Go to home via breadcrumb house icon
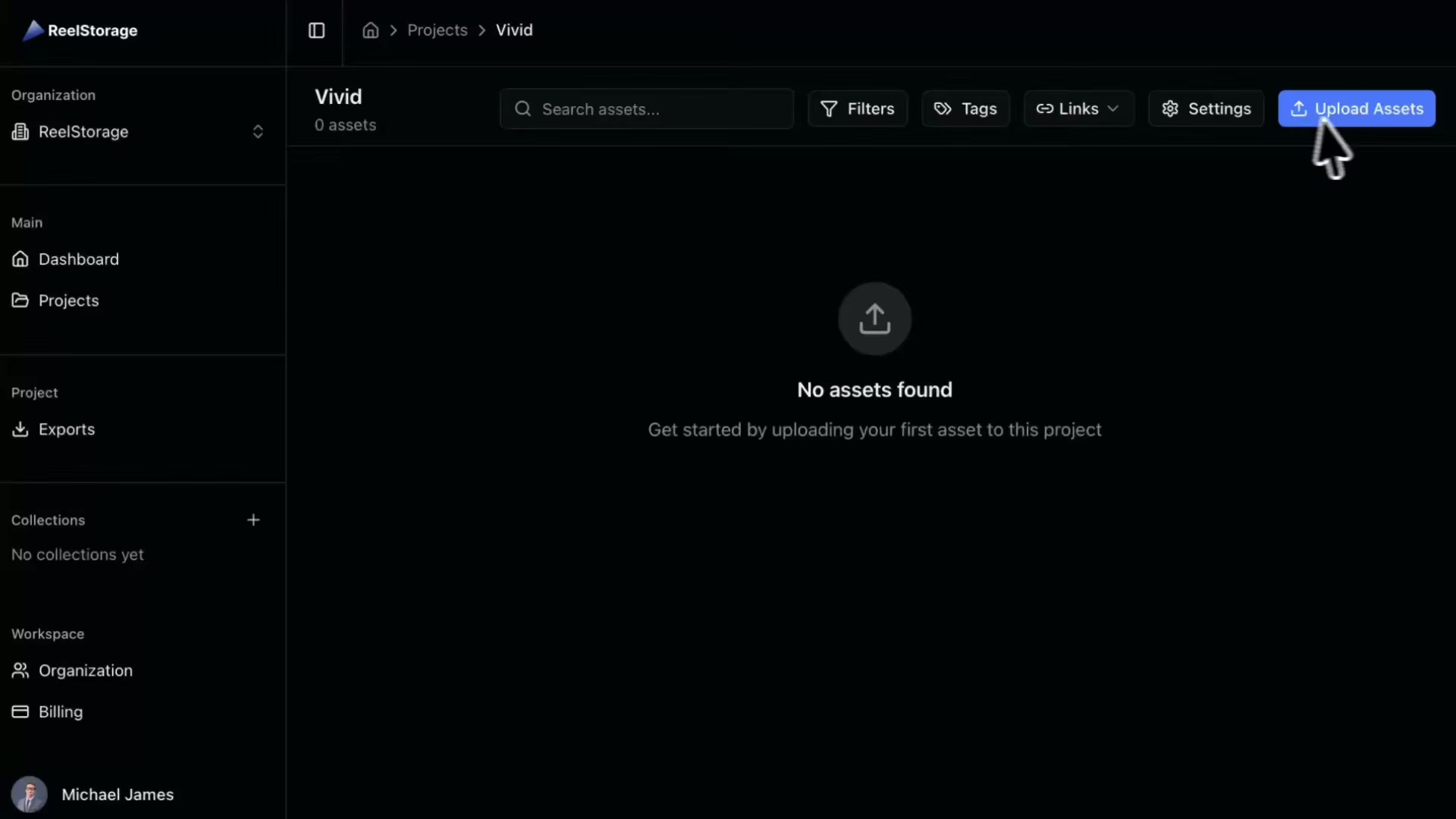Screen dimensions: 1456x819 (370, 30)
